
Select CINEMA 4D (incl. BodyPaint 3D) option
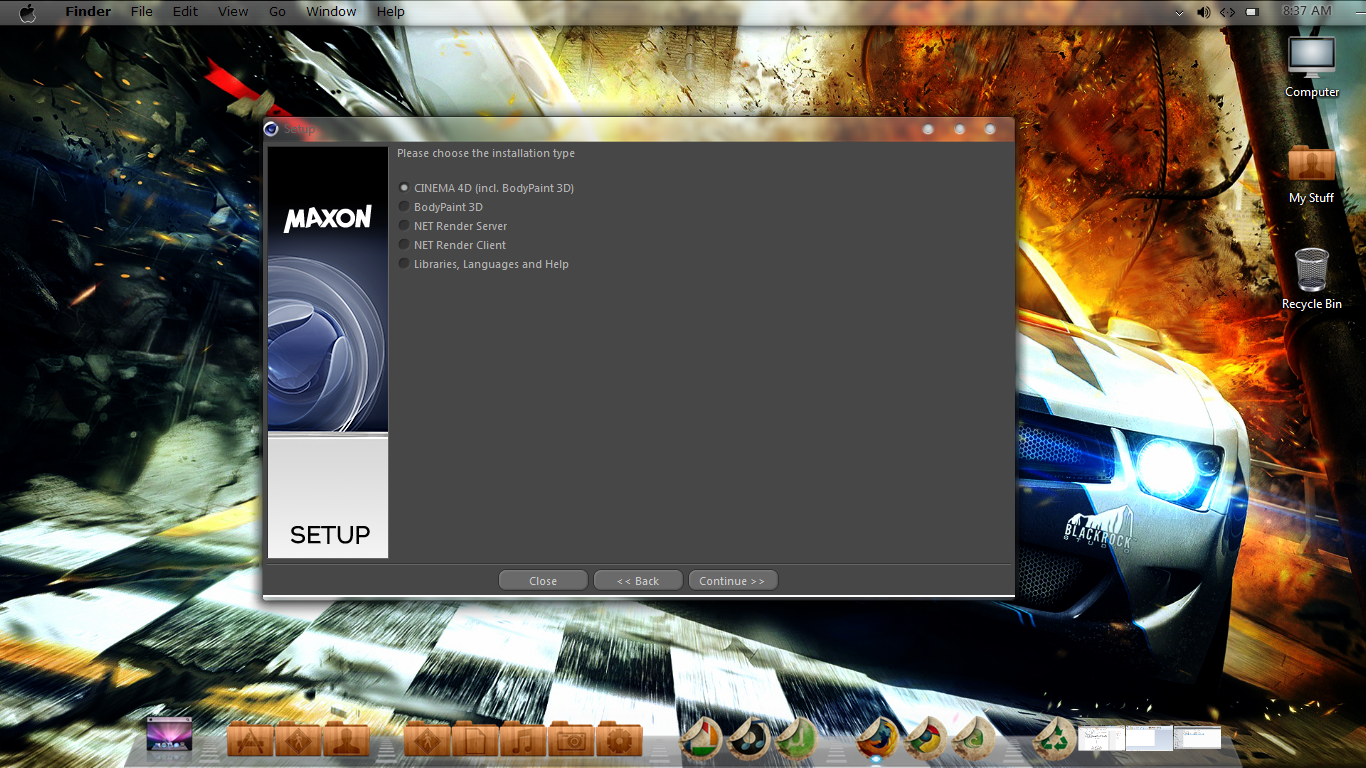click(486, 188)
